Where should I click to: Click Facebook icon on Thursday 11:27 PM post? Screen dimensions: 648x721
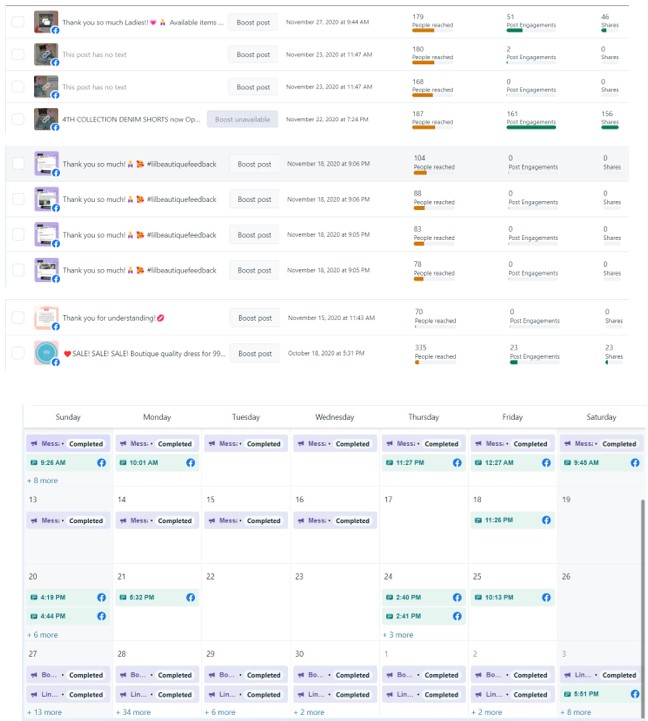click(x=457, y=463)
